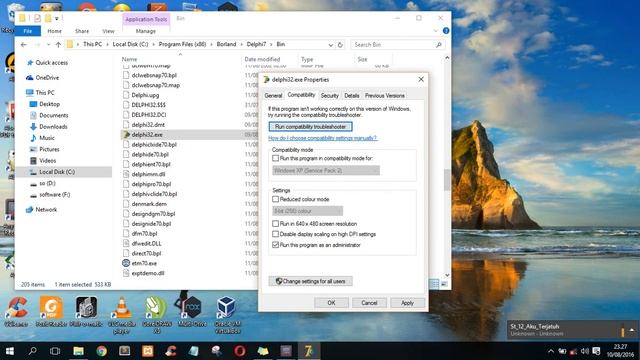Go up one folder with the up arrow
The width and height of the screenshot is (640, 360).
pyautogui.click(x=58, y=45)
